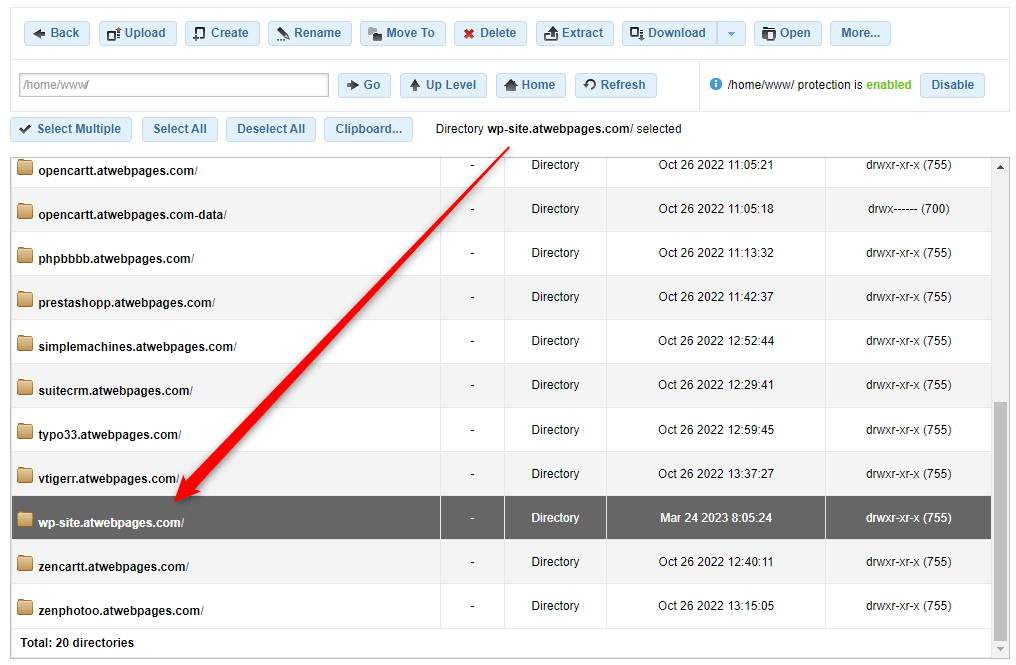Click the Home icon
Viewport: 1016px width, 665px height.
pos(509,84)
